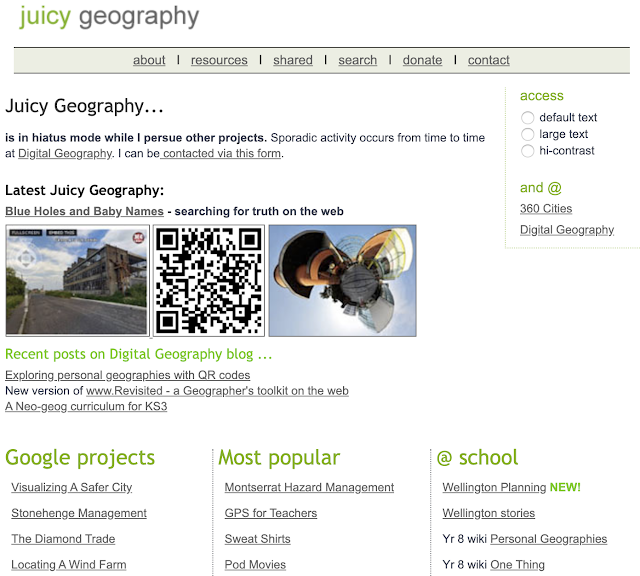The image size is (640, 576).
Task: Select the default text radio option
Action: point(527,118)
